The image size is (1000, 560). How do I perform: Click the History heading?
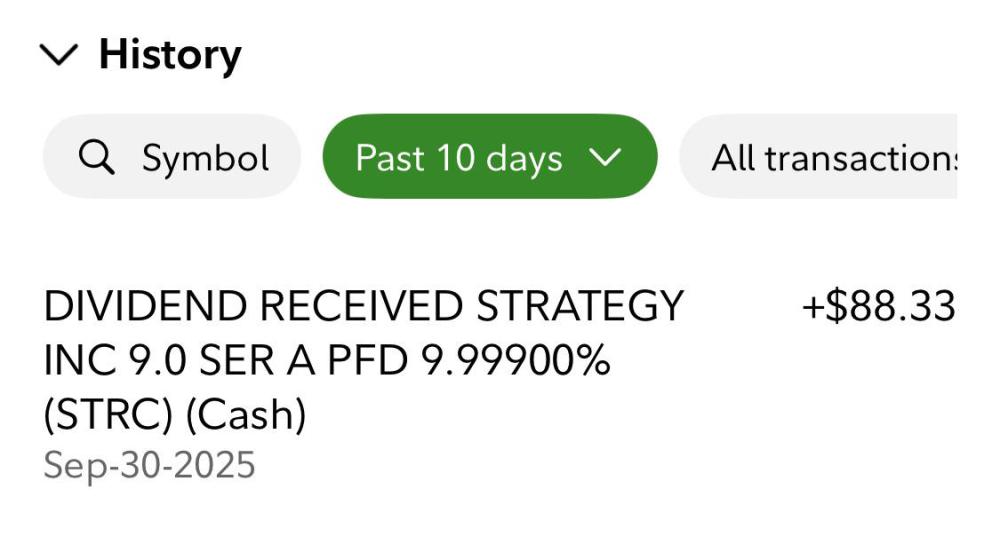[x=169, y=55]
